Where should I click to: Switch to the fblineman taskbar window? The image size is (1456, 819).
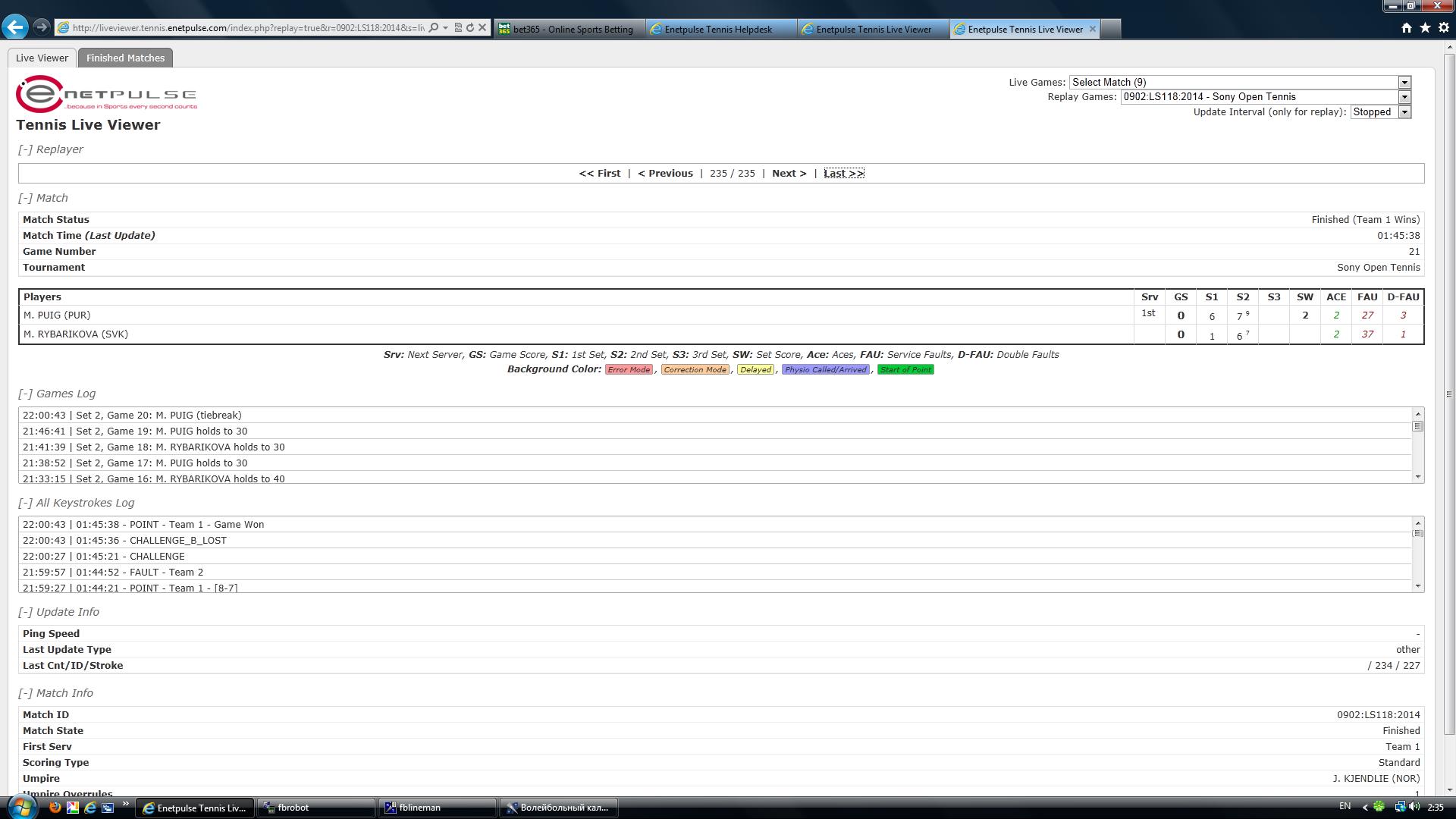pyautogui.click(x=438, y=808)
